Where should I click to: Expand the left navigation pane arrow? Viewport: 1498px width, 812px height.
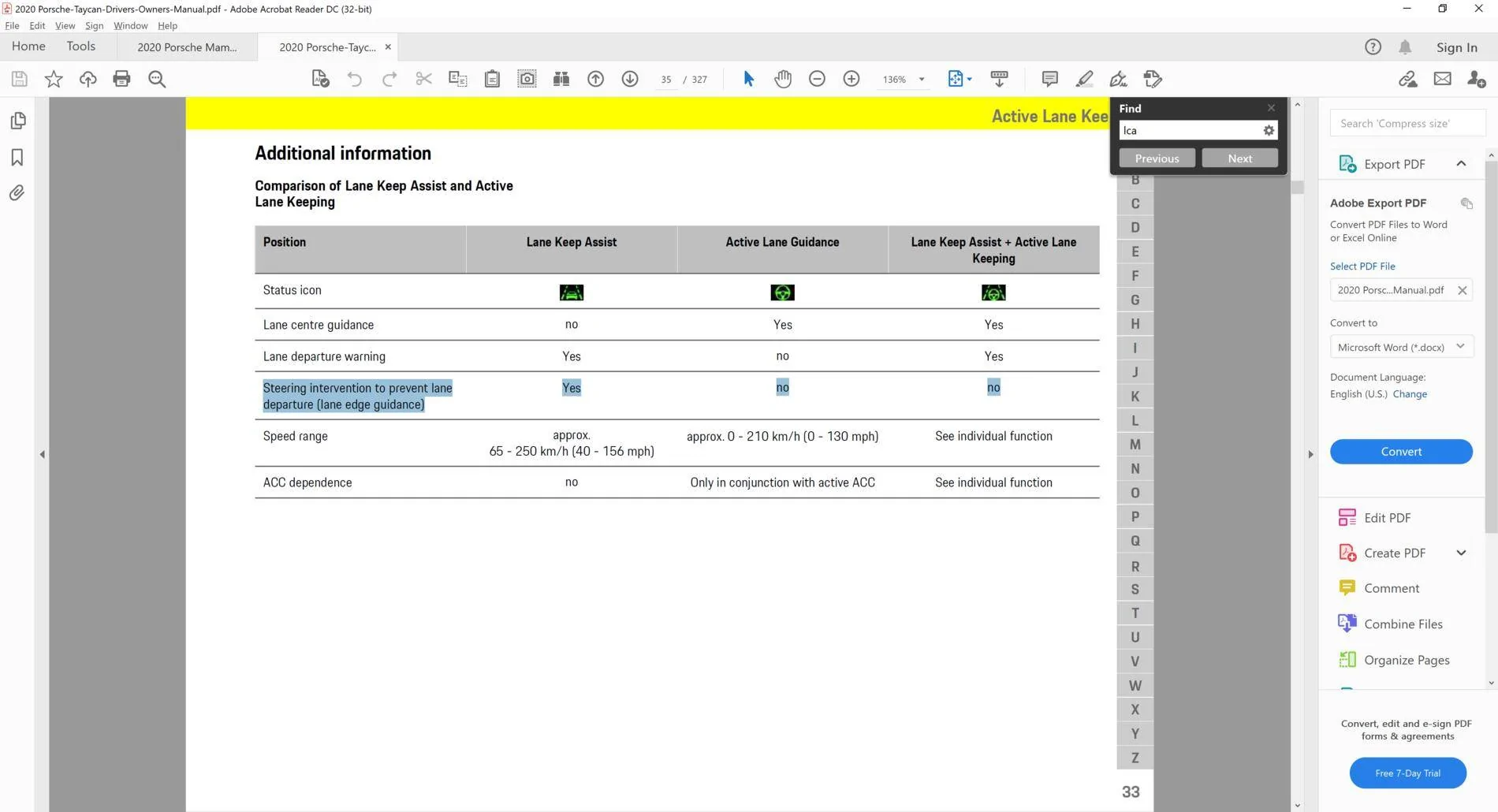43,454
